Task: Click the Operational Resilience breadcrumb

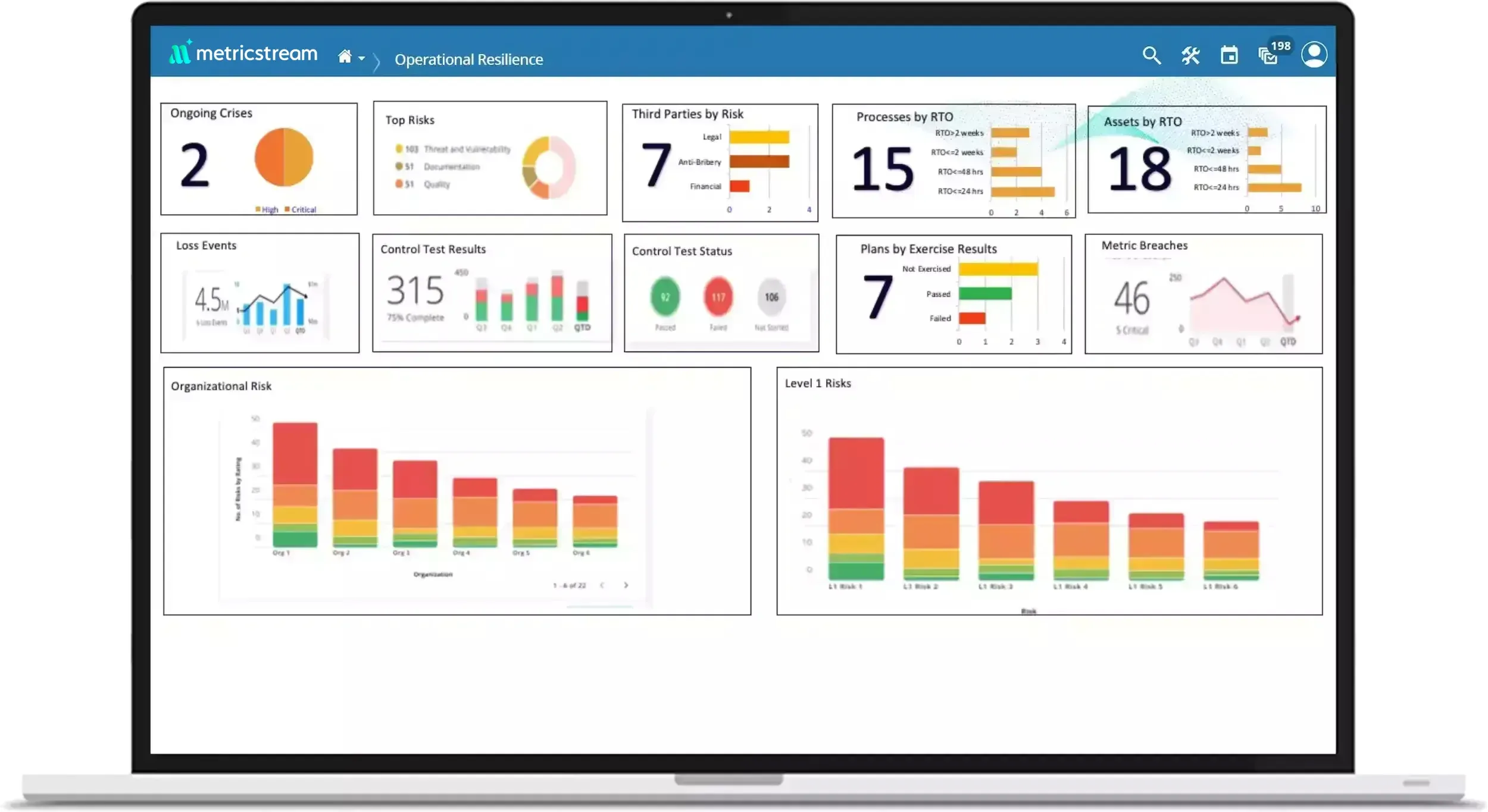Action: point(468,59)
